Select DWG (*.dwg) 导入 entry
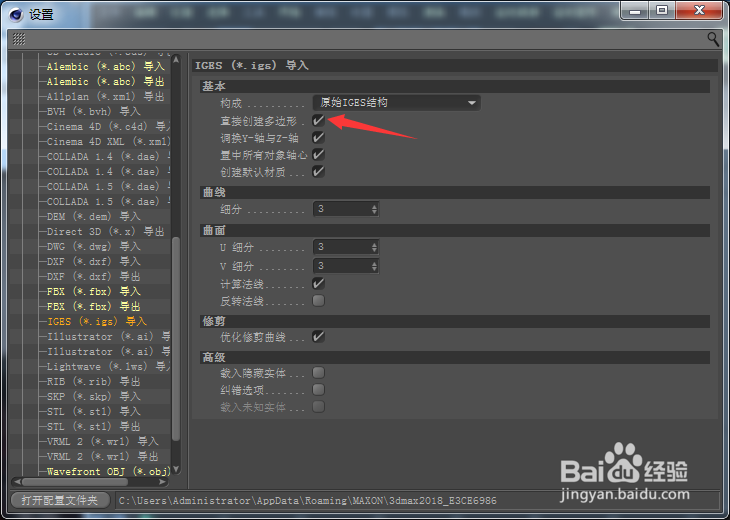 (x=94, y=246)
